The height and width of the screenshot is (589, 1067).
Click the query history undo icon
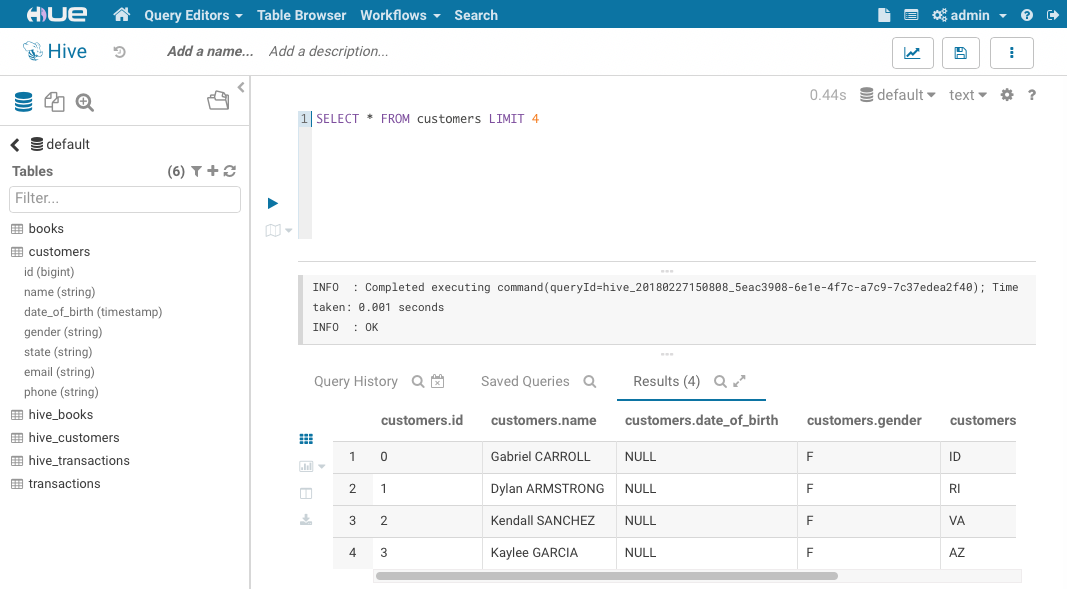(x=120, y=52)
